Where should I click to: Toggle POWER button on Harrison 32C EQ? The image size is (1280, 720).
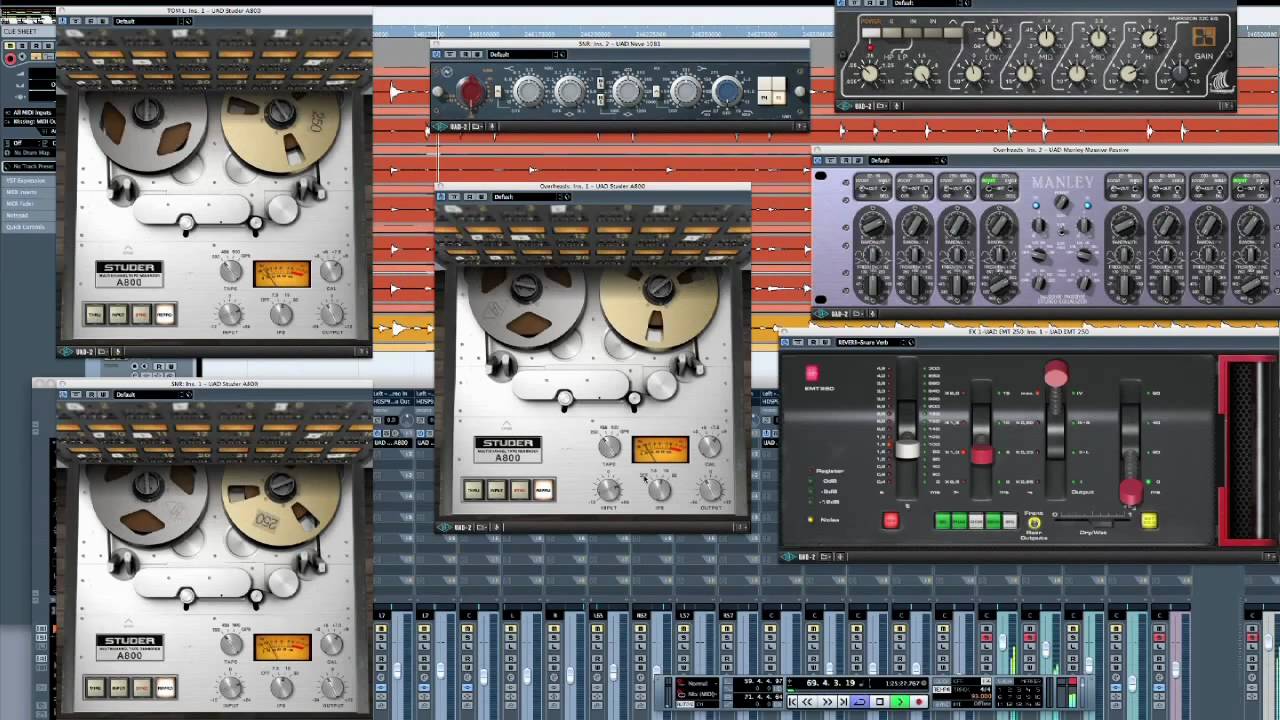pos(870,31)
